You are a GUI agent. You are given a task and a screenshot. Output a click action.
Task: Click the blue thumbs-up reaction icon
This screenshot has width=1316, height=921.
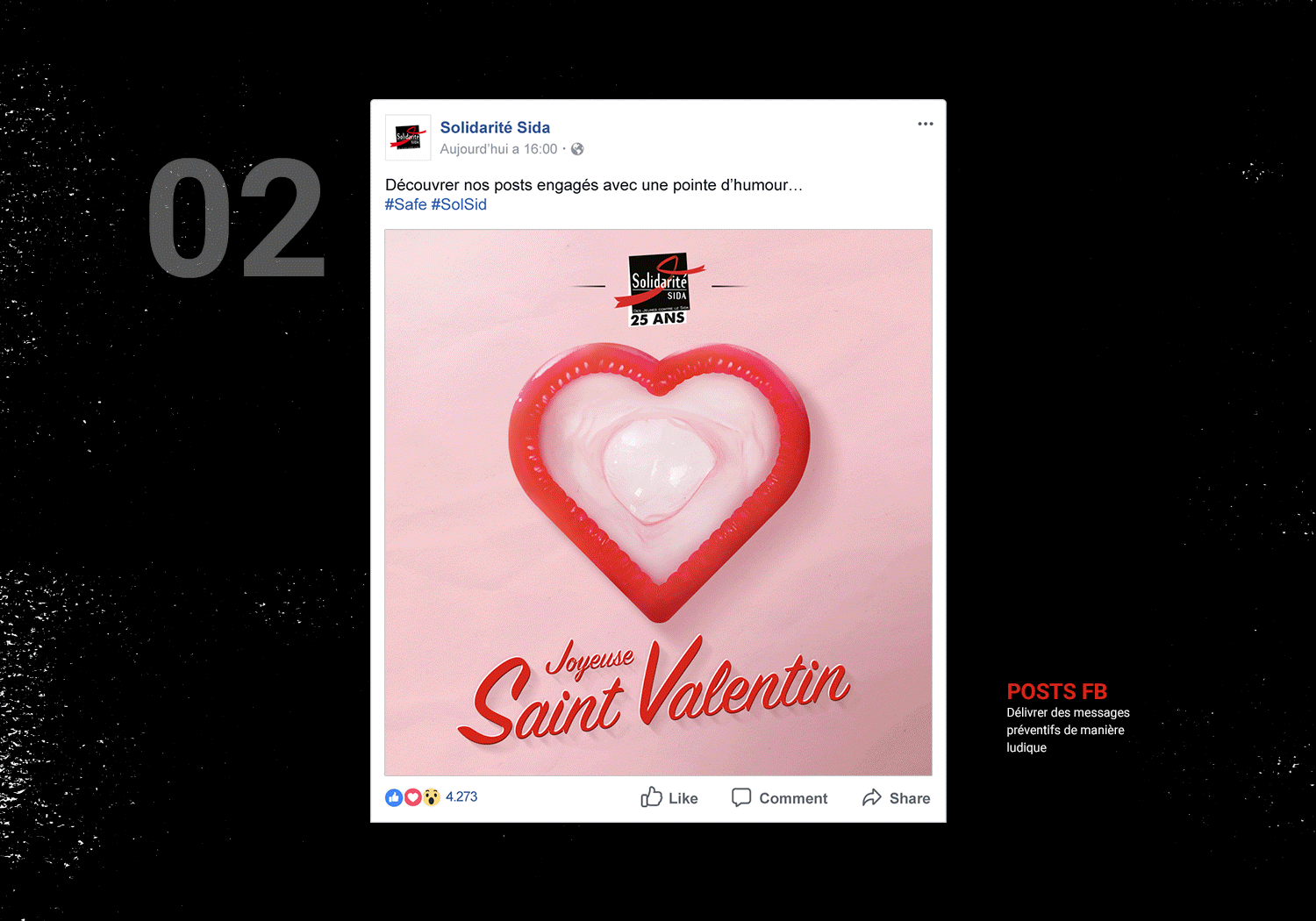pos(394,797)
